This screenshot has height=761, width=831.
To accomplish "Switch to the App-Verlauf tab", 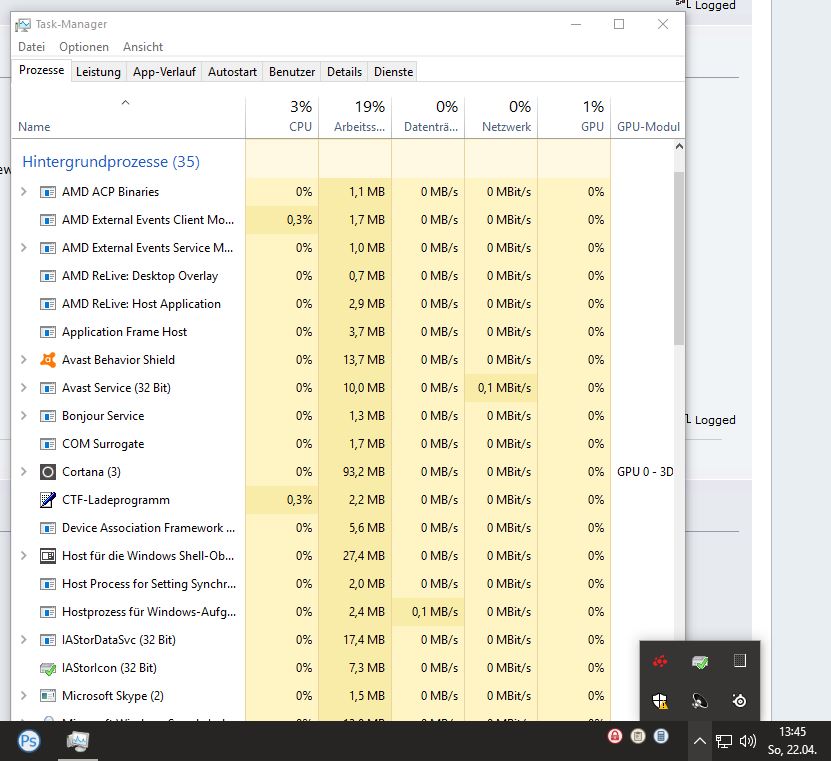I will click(x=164, y=72).
